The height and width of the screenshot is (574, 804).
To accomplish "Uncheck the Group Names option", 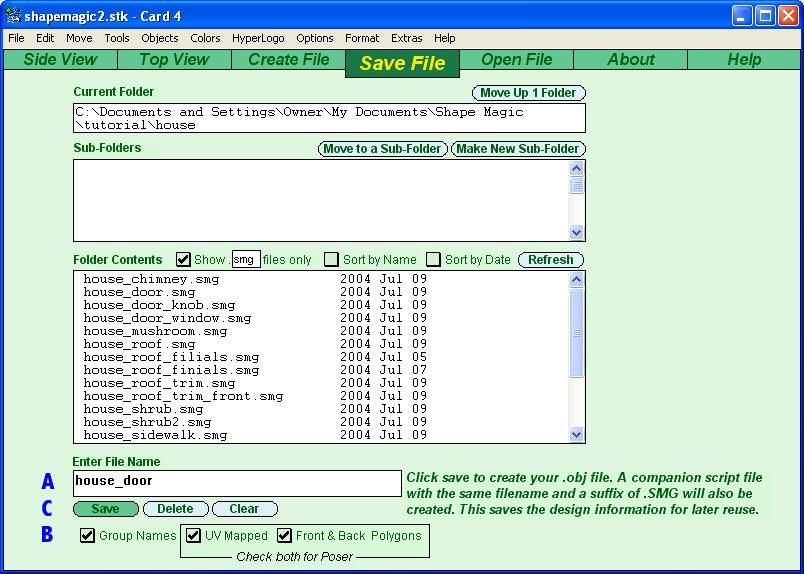I will (88, 536).
